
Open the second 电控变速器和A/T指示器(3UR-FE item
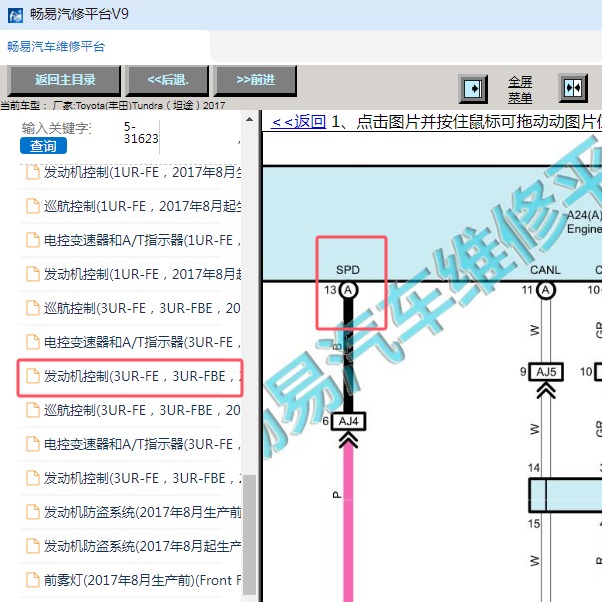click(x=134, y=445)
